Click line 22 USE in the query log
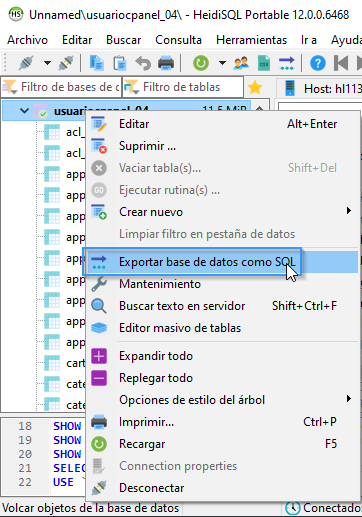This screenshot has height=517, width=362. pyautogui.click(x=63, y=482)
